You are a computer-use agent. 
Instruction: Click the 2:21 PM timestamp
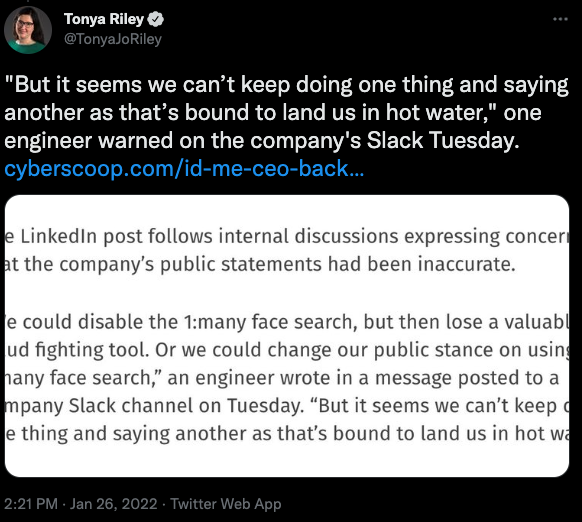[31, 504]
